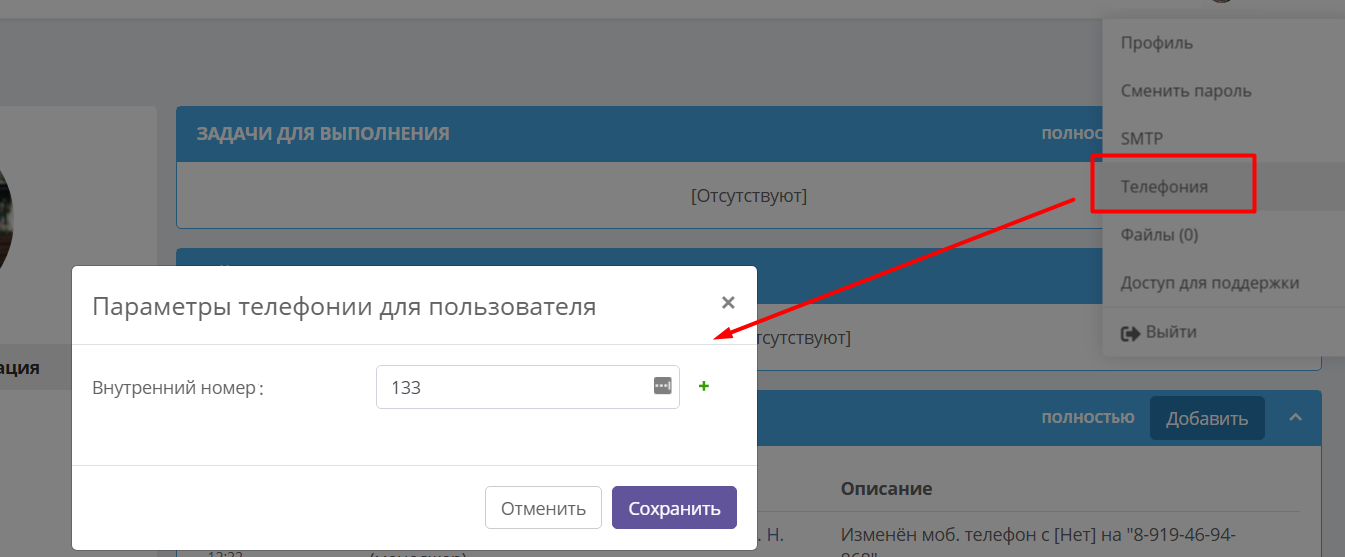Click полностью link next to Добавить

click(1087, 418)
